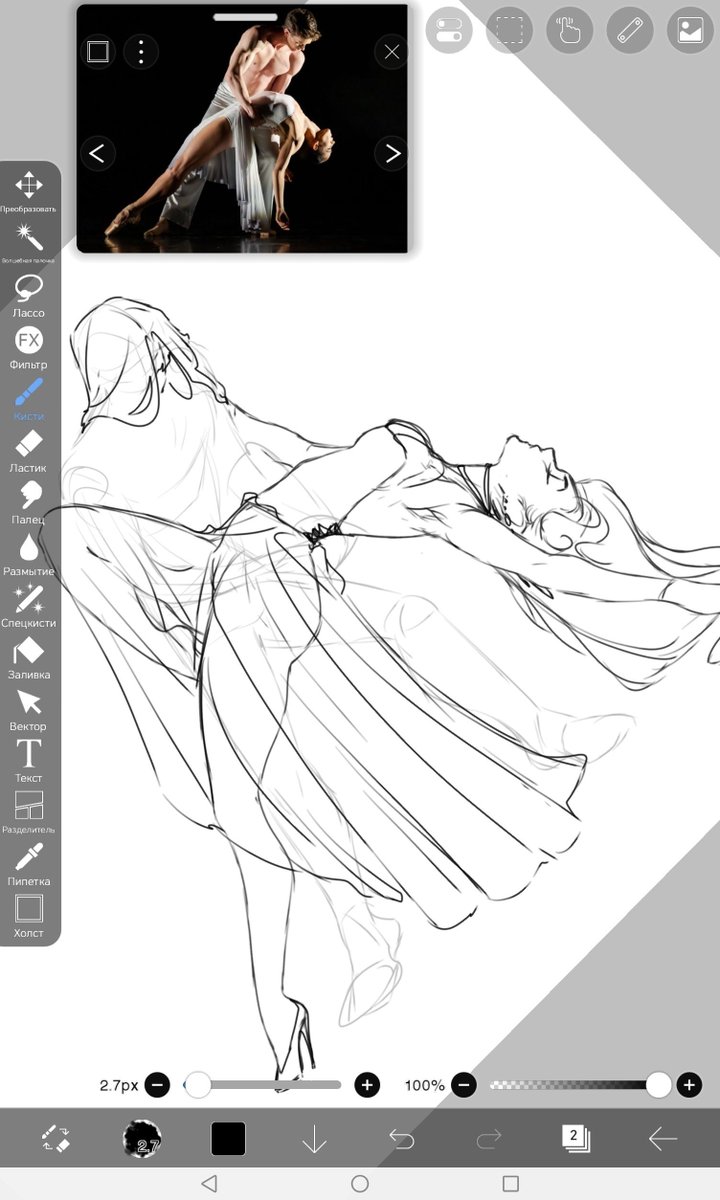Screen dimensions: 720x1200
Task: Select the Transform (Преобразовать) tool
Action: point(29,190)
